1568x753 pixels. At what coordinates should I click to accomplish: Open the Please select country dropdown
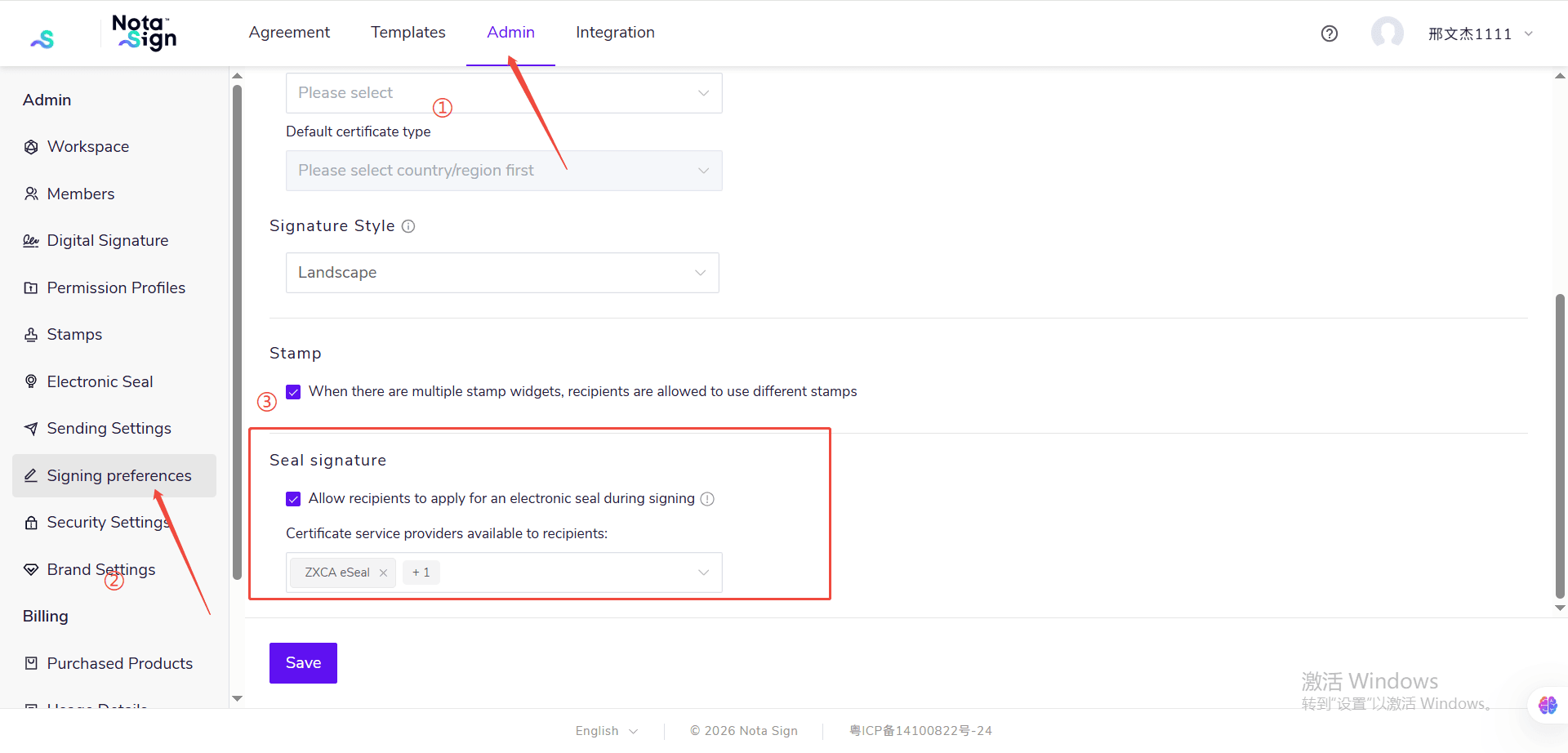pyautogui.click(x=504, y=93)
